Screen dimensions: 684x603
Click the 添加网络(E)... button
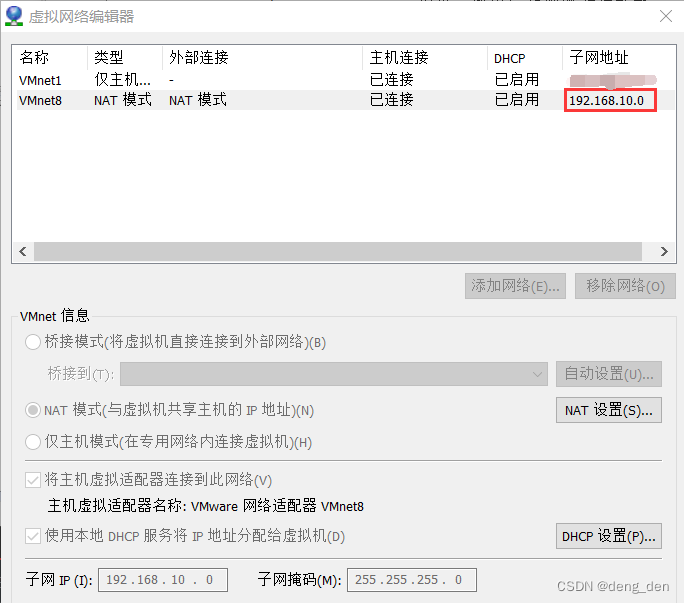tap(515, 286)
